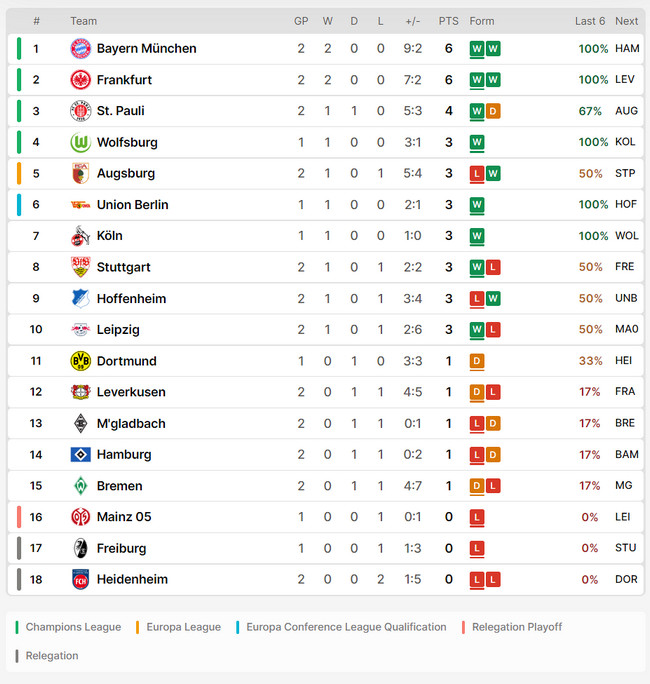Viewport: 650px width, 684px height.
Task: Click the Relegation Playoff legend marker
Action: click(x=463, y=627)
